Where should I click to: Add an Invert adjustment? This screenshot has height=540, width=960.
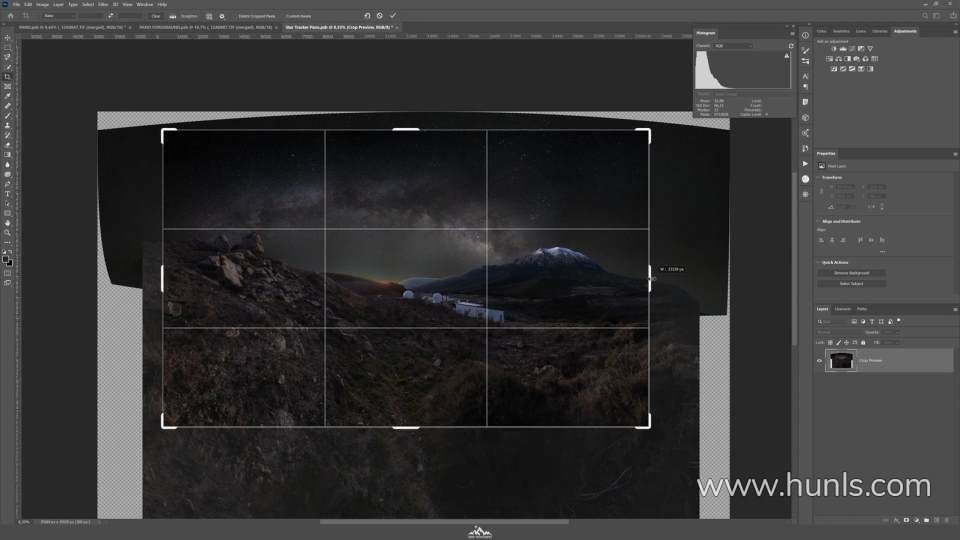click(x=834, y=69)
